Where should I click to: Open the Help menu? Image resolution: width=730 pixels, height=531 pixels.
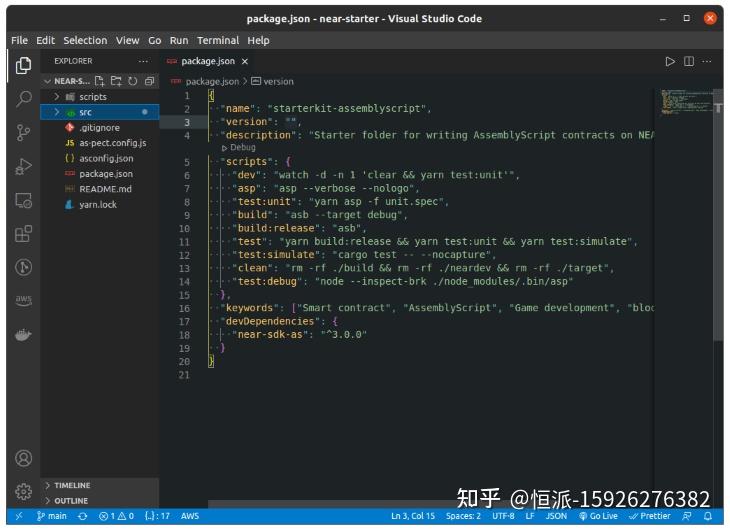(x=258, y=40)
